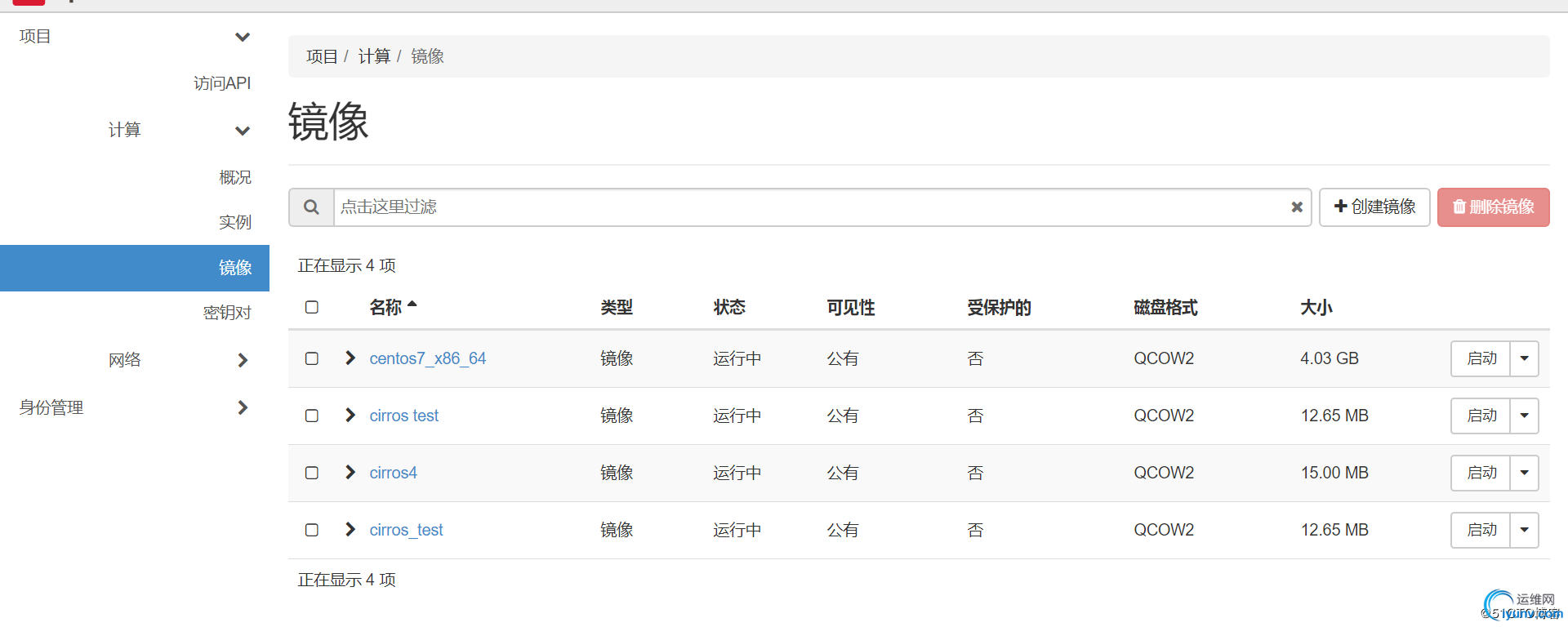Sort table by 大小 column header

1316,308
